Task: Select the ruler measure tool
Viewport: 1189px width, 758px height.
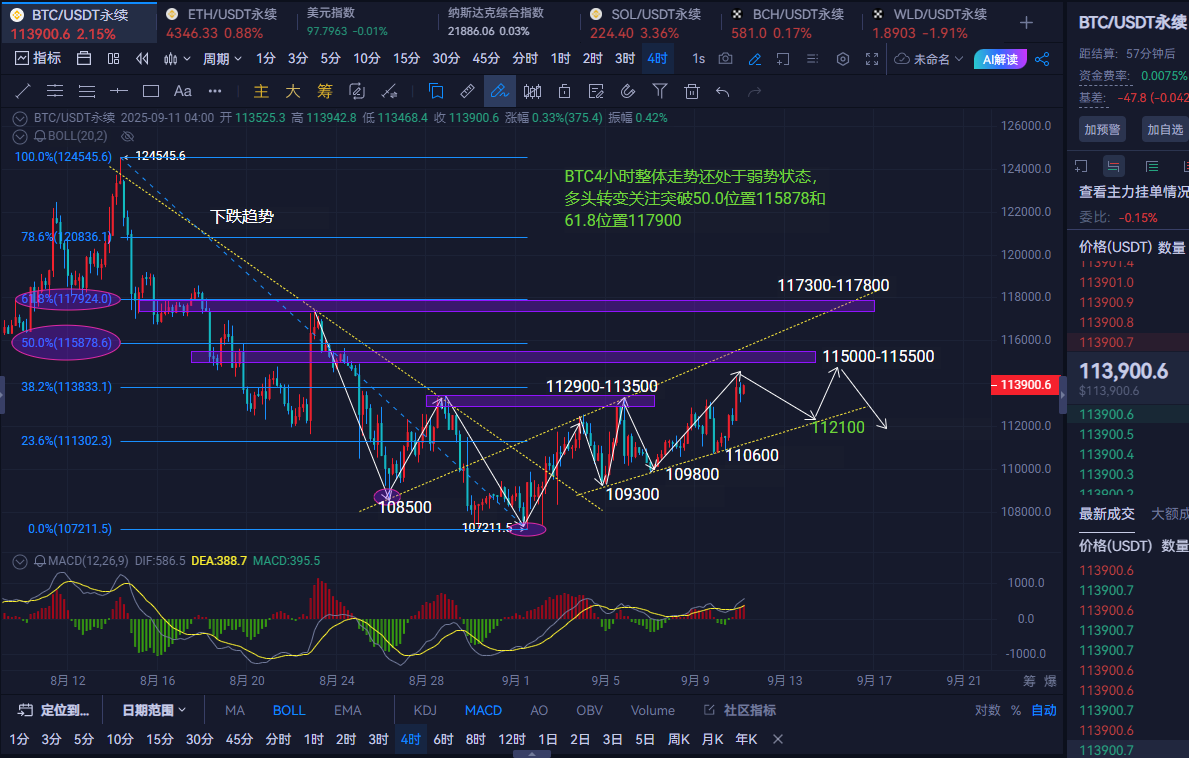Action: [468, 92]
